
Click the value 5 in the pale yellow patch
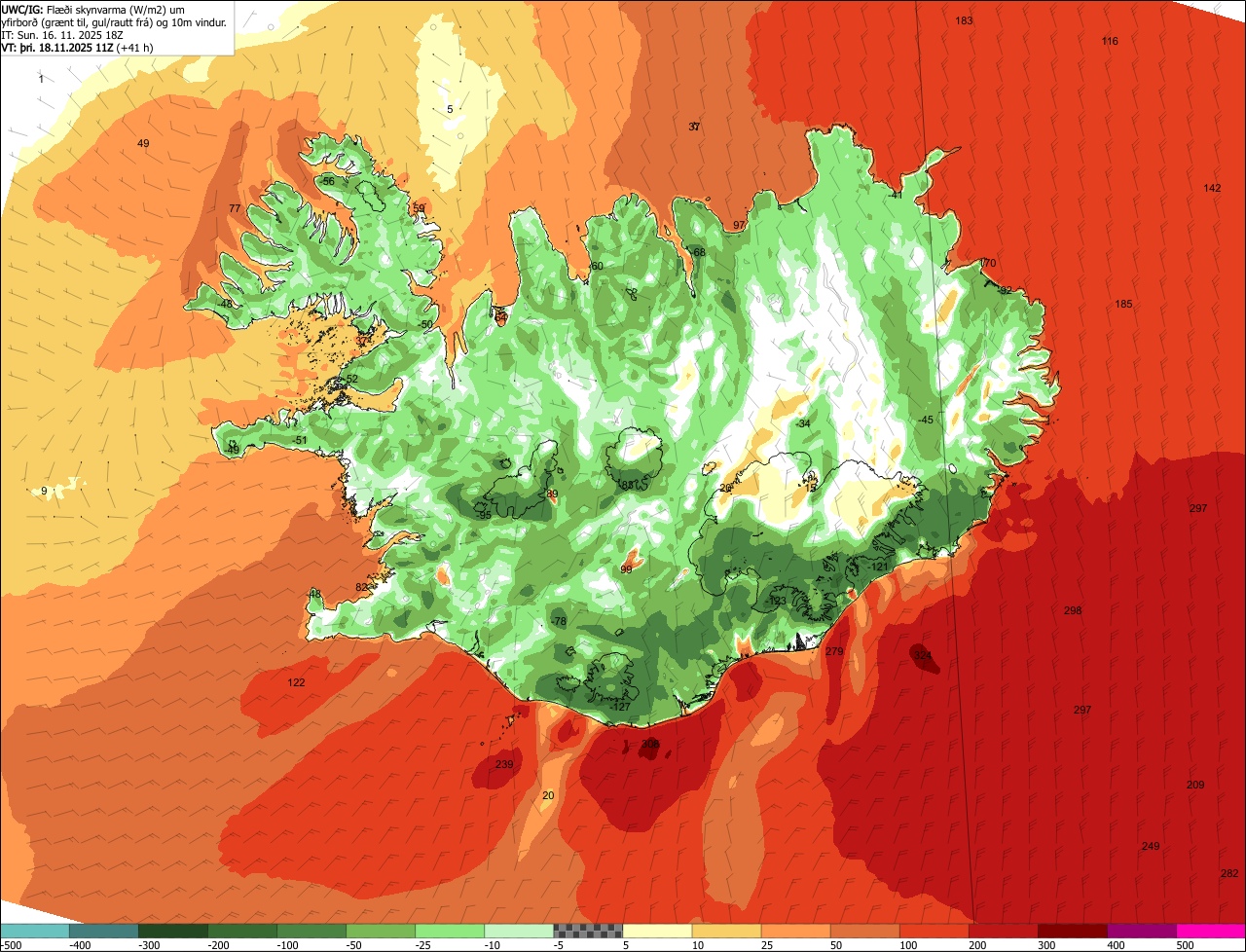450,109
